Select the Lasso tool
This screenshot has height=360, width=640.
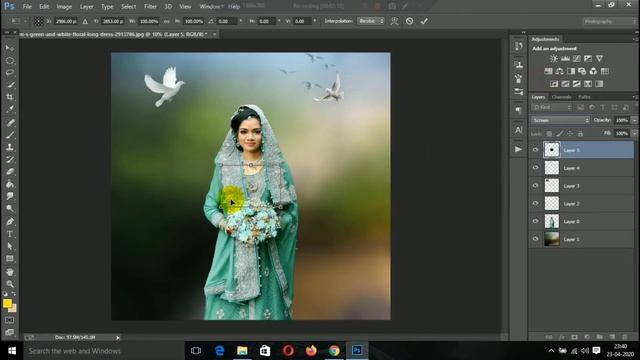click(9, 73)
